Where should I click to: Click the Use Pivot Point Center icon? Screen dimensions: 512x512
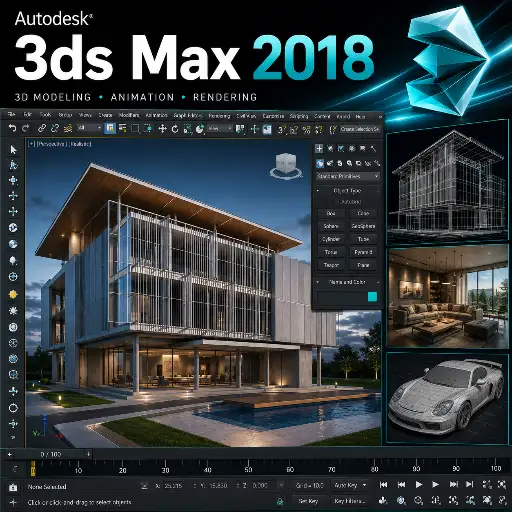240,129
